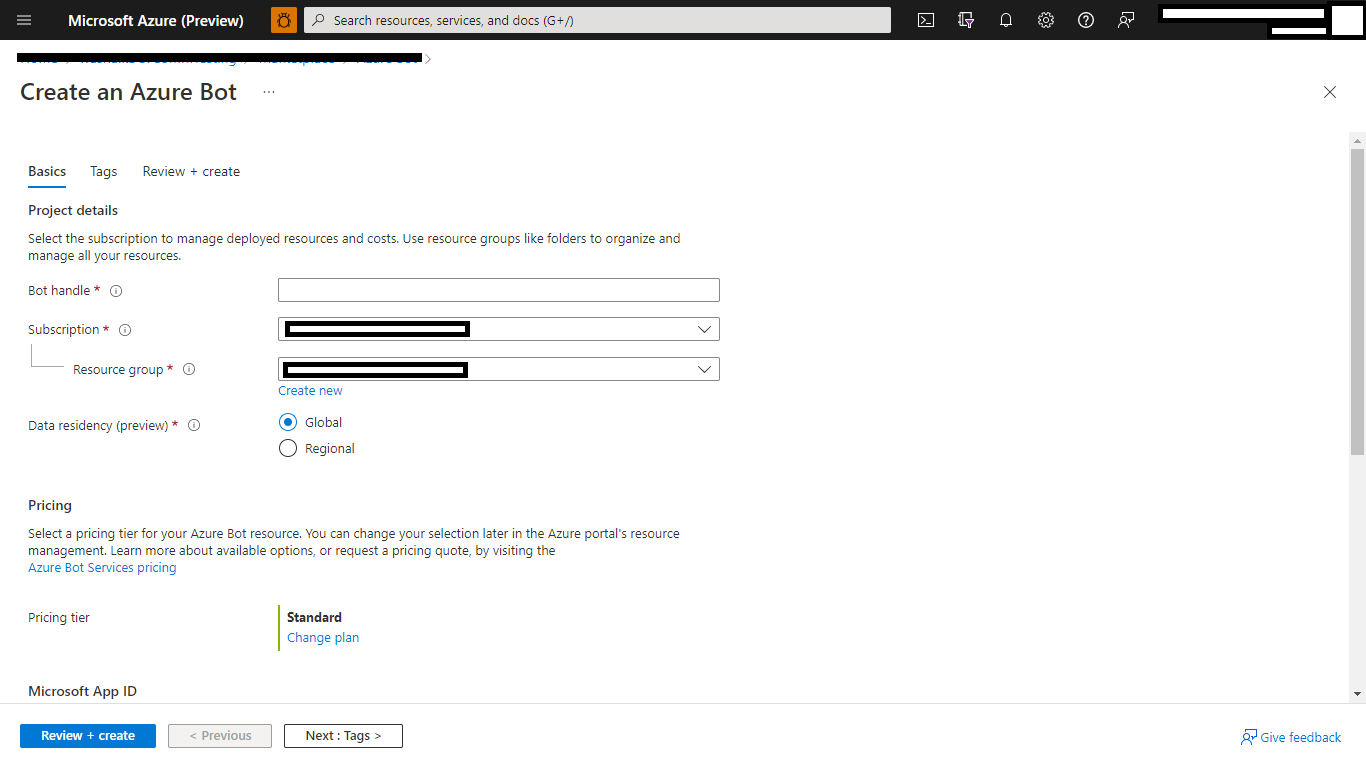
Task: Show info tooltip for Resource group
Action: point(189,369)
